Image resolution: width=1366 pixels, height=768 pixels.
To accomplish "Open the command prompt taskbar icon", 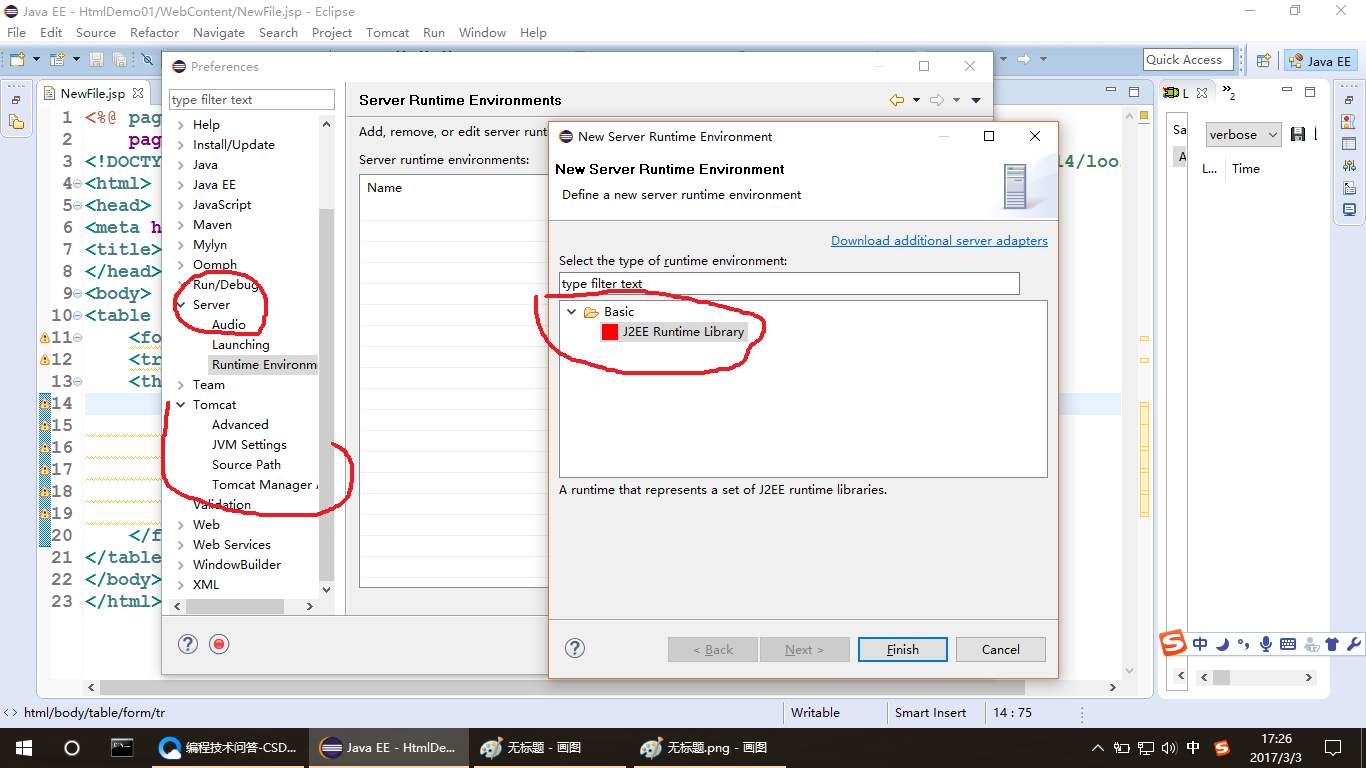I will [x=122, y=747].
